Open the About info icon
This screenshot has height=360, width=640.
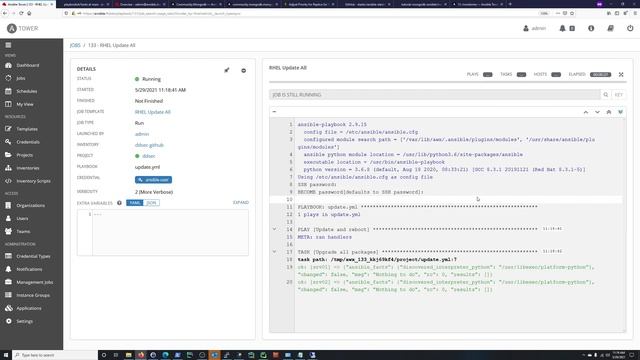coord(591,29)
